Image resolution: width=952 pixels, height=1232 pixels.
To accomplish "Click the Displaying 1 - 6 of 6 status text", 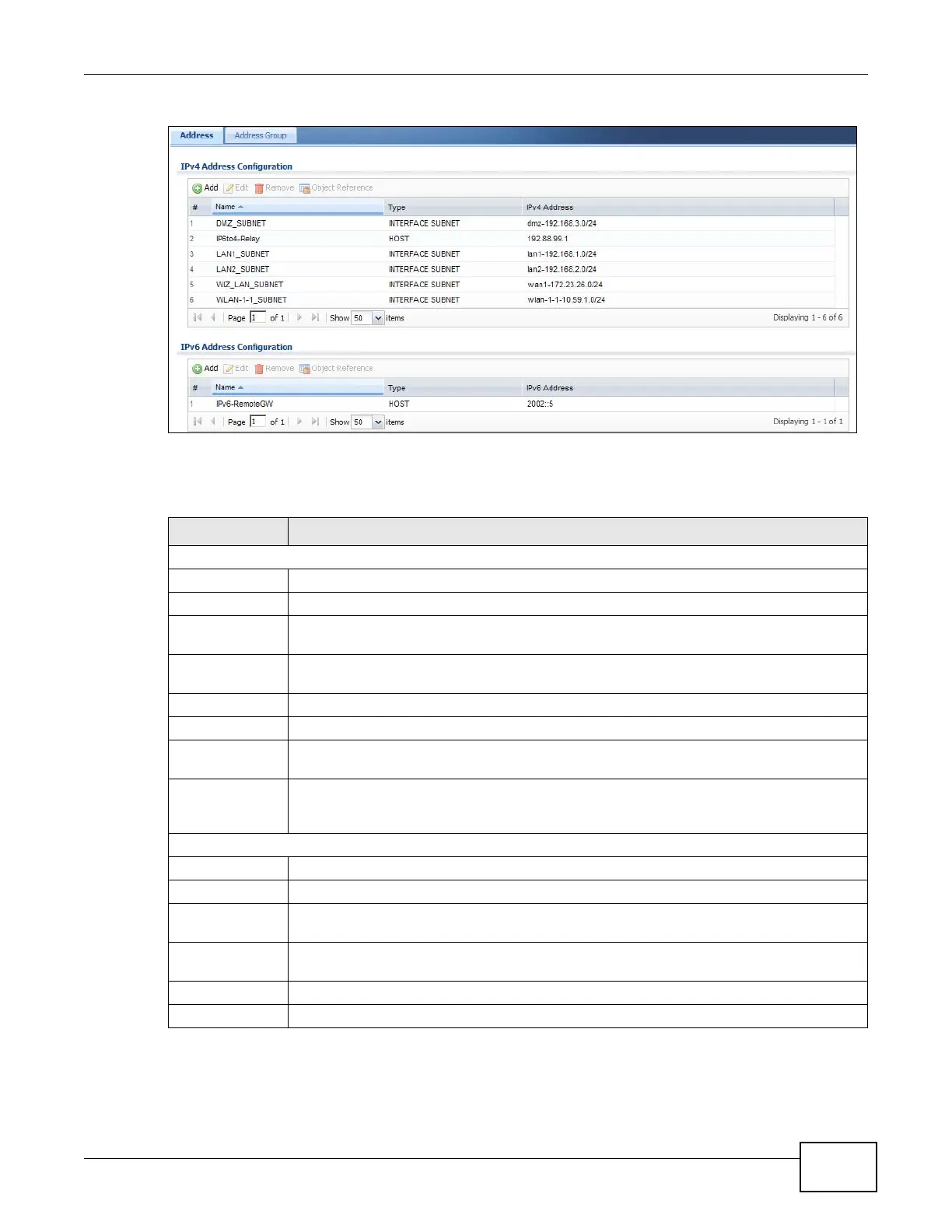I will click(807, 317).
